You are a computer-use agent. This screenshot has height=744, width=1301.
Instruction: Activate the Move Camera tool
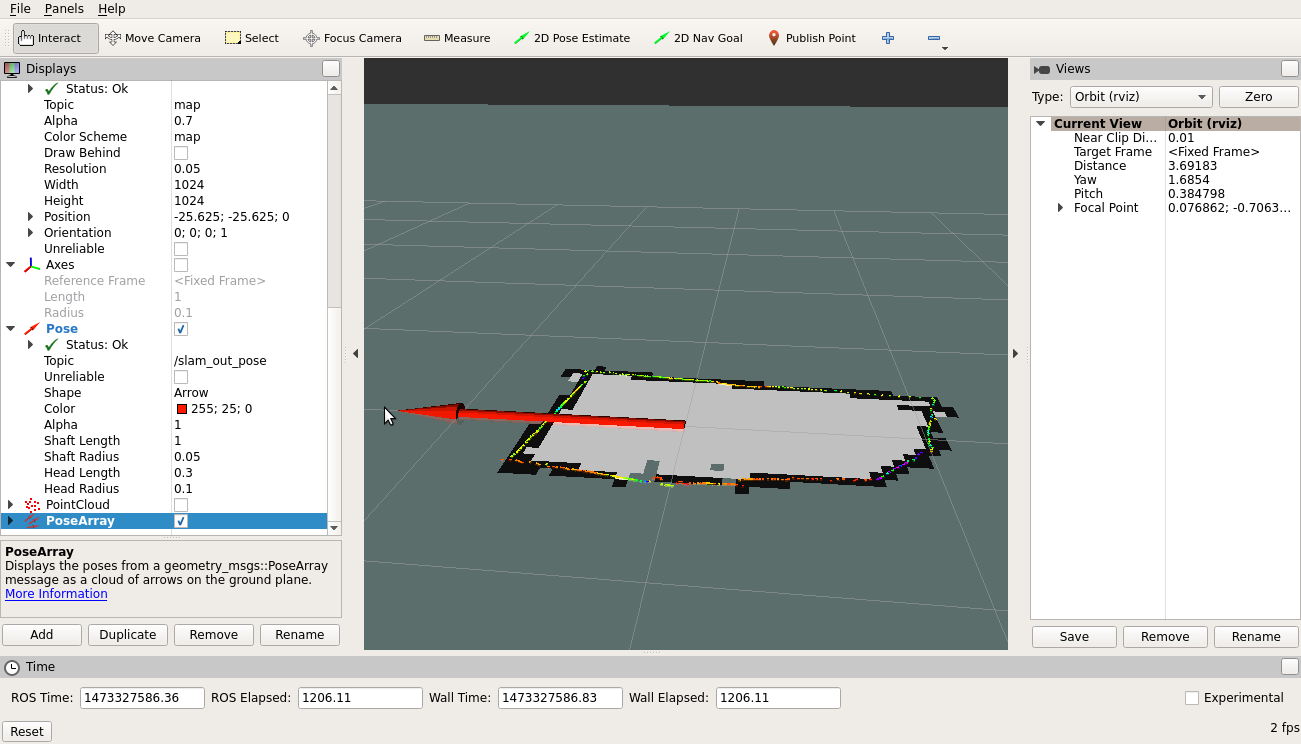[152, 38]
